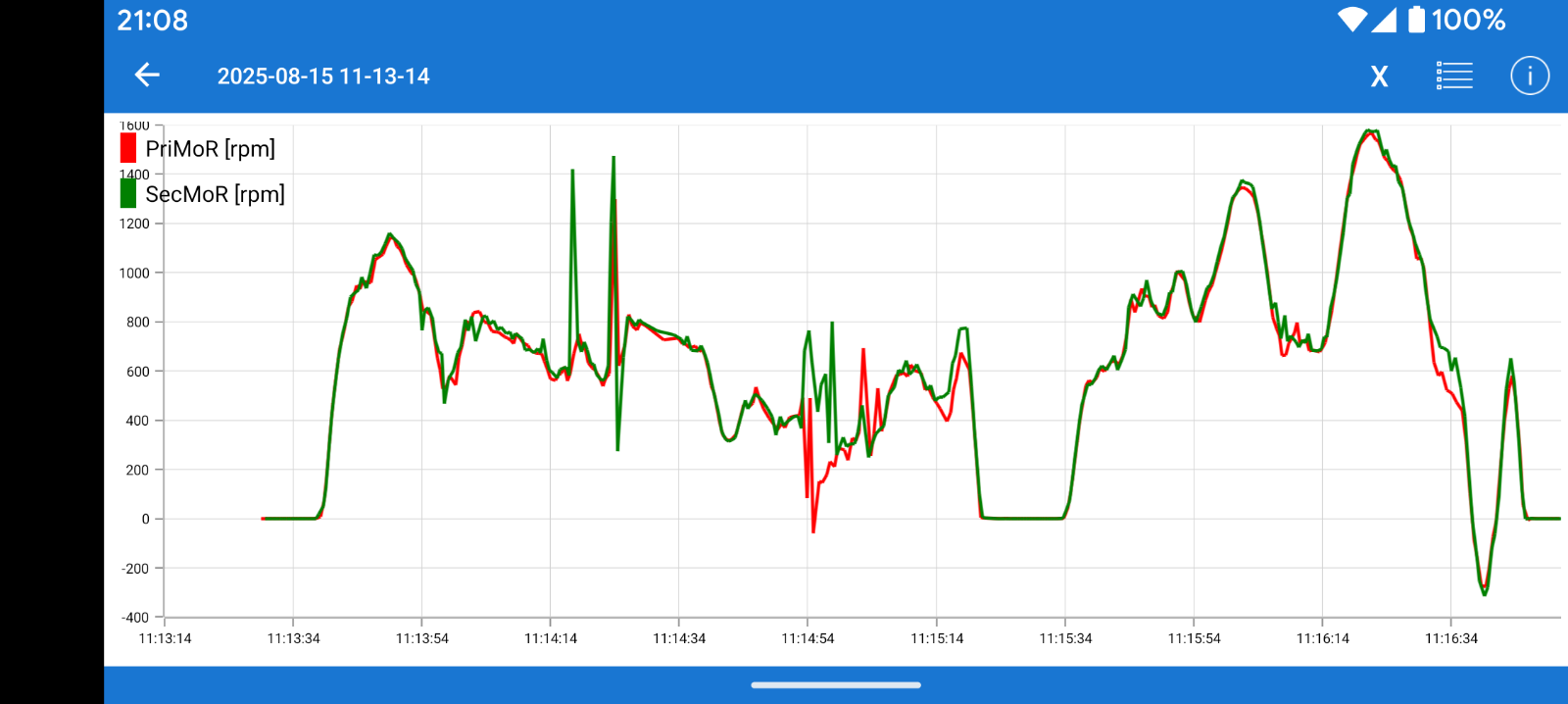Screen dimensions: 1568x704
Task: Select the PriMoR [rpm] legend label
Action: [211, 149]
